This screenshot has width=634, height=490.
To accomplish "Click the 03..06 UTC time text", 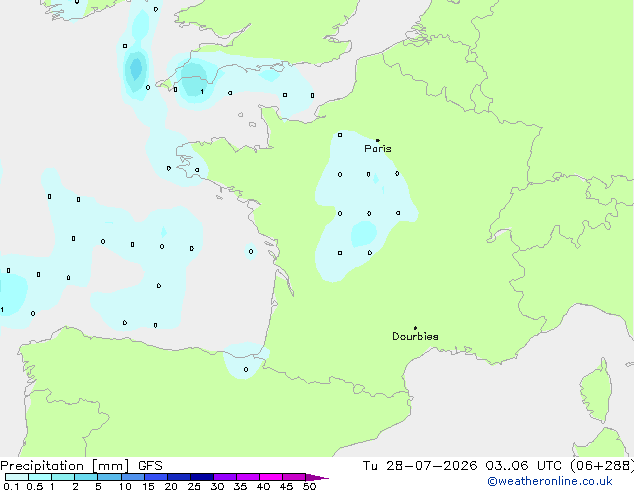I will coord(524,466).
